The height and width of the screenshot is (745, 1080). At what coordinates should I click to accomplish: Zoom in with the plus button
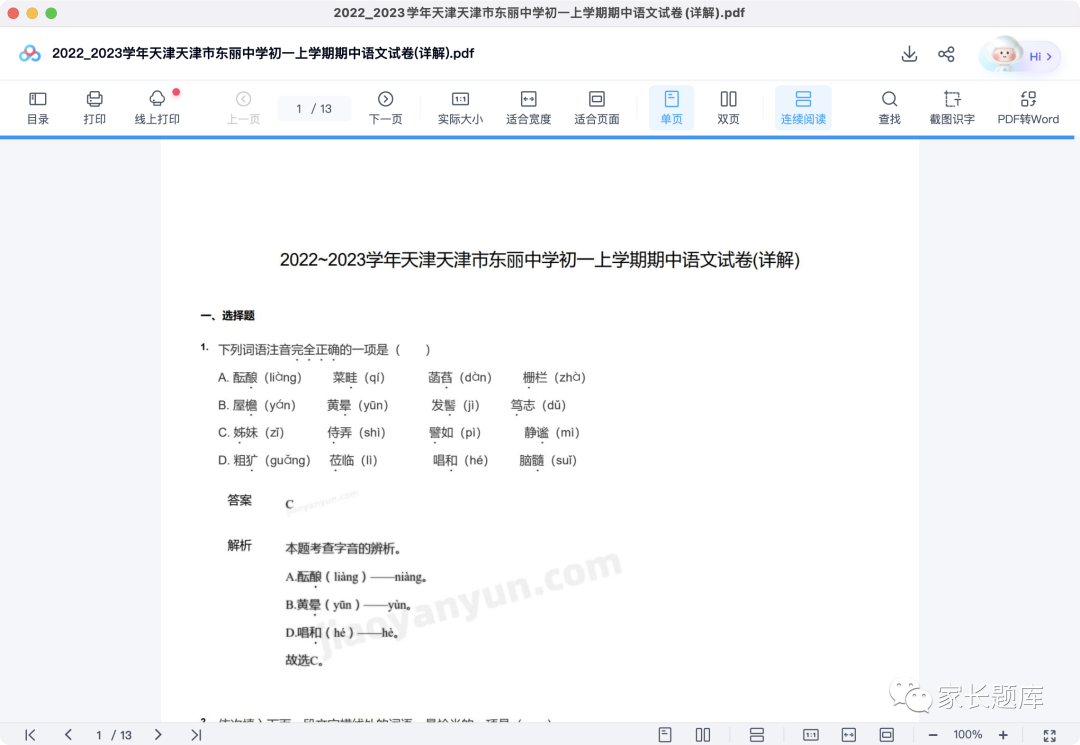tap(1003, 735)
